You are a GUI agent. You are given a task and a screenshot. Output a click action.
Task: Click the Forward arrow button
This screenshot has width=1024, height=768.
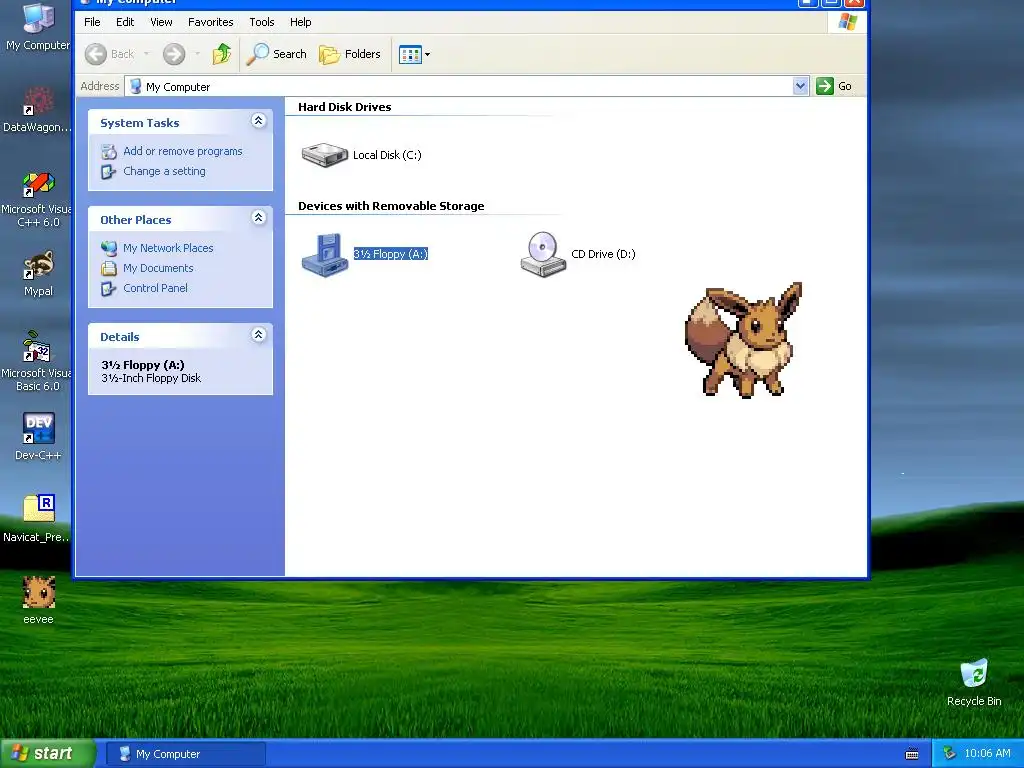tap(174, 54)
